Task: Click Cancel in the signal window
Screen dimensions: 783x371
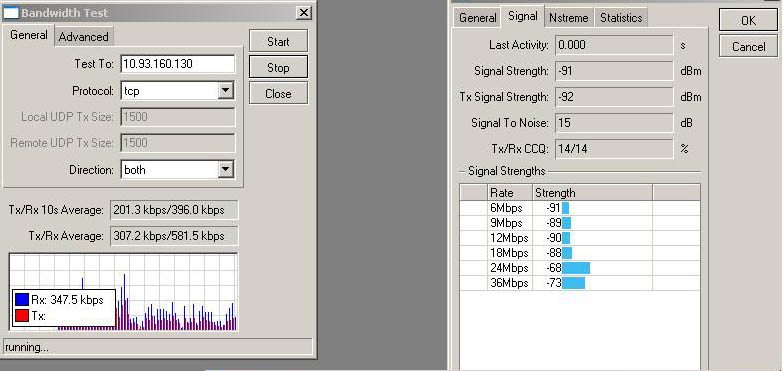Action: [748, 46]
